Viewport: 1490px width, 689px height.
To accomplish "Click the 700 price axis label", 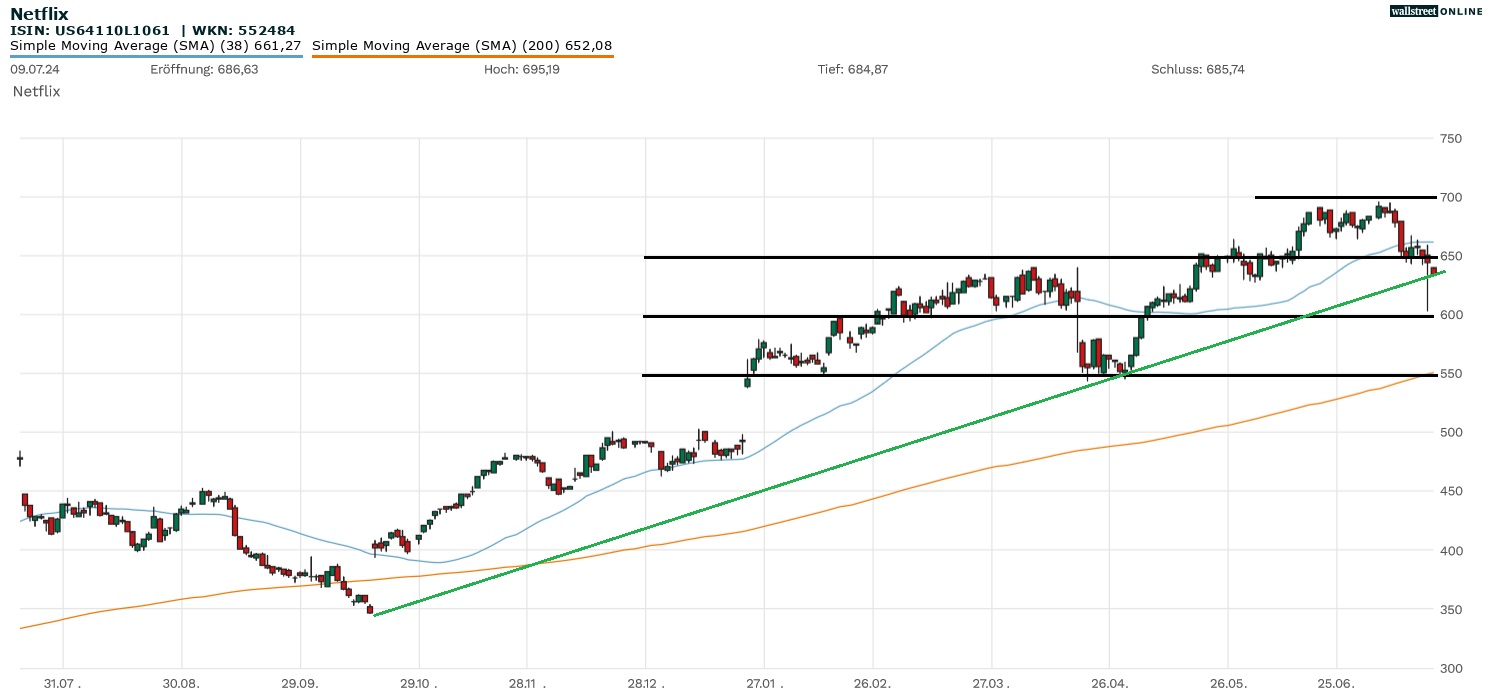I will [1451, 198].
